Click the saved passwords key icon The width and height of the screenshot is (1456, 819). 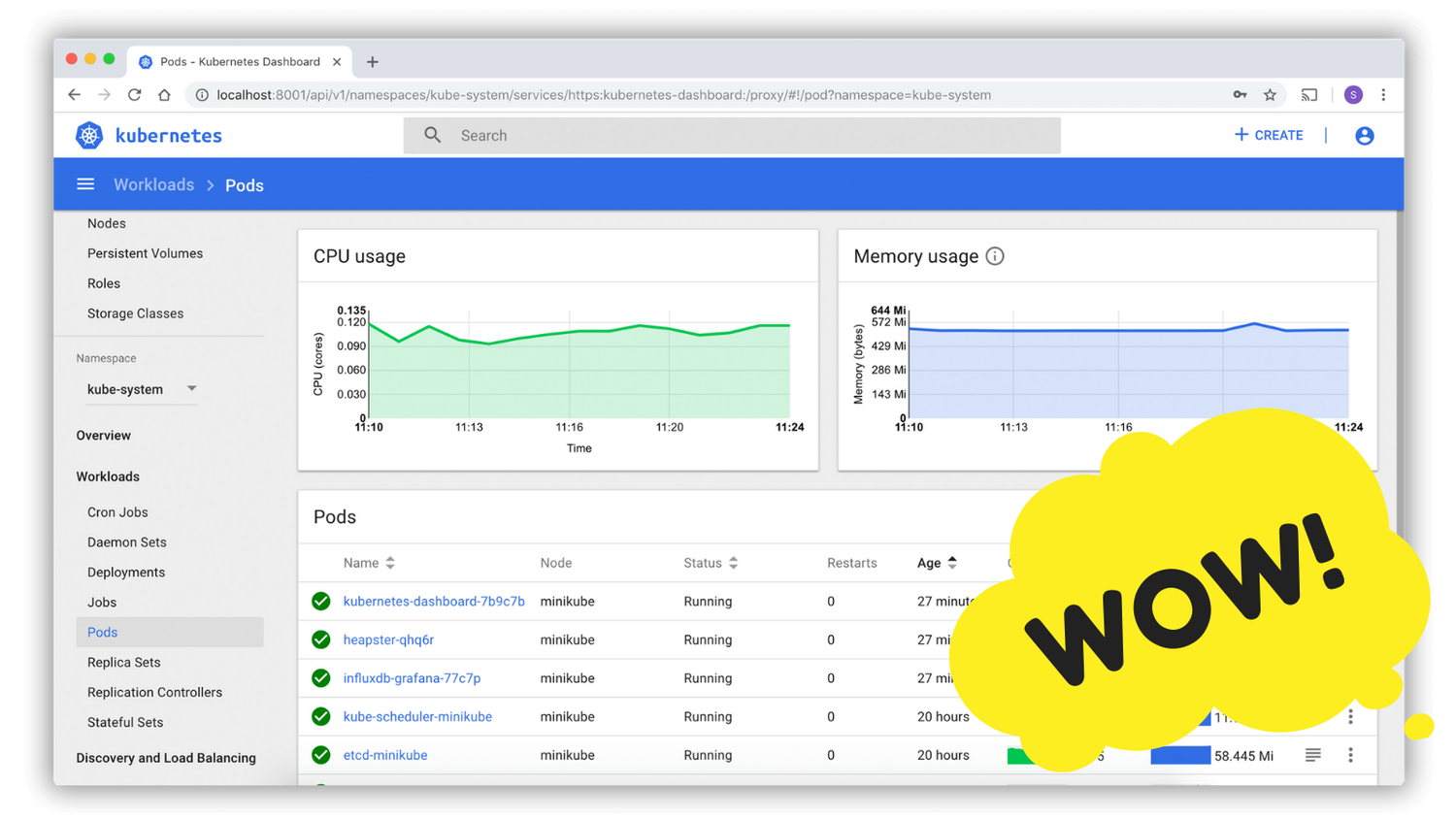pos(1240,95)
